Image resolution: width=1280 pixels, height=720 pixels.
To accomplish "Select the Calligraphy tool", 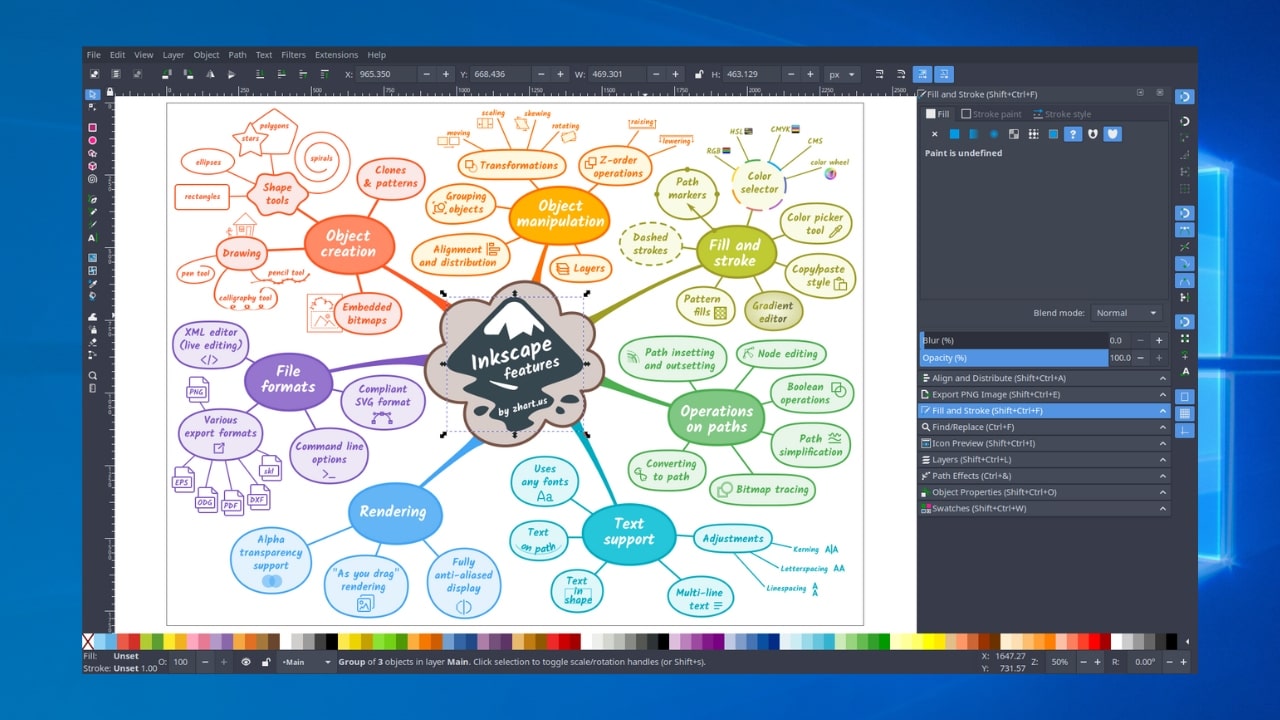I will tap(93, 224).
